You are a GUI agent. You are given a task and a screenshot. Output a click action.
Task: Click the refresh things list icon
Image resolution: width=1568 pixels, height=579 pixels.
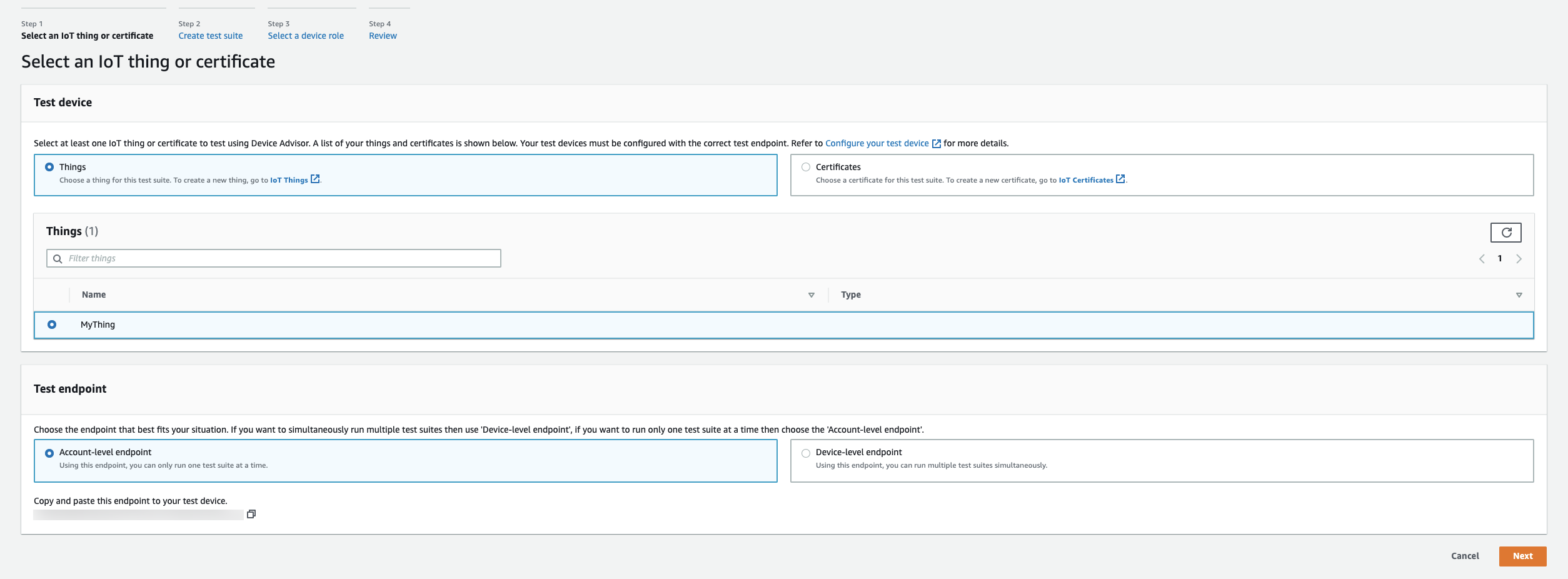(x=1505, y=233)
